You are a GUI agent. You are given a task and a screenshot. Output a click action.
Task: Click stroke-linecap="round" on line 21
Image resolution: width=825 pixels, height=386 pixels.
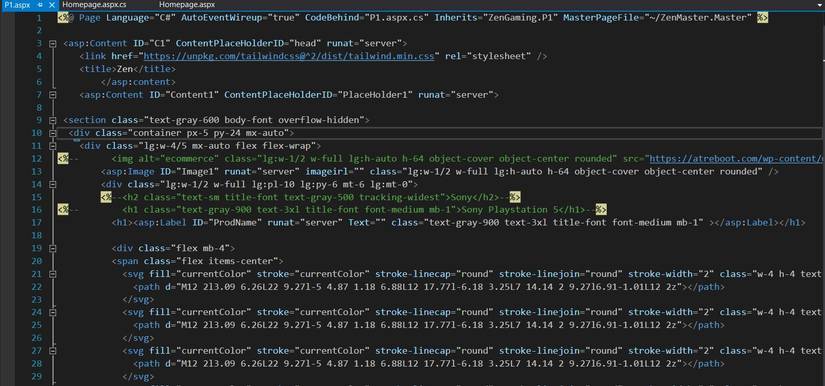pos(434,274)
